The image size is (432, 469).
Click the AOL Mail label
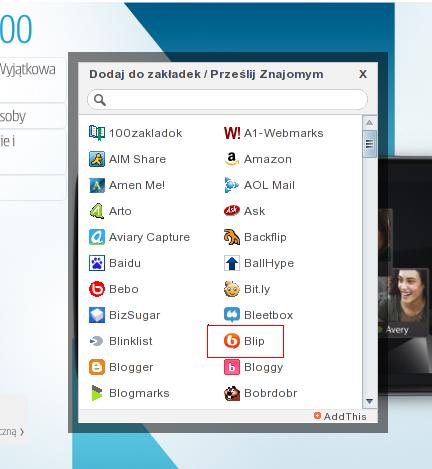tap(269, 185)
